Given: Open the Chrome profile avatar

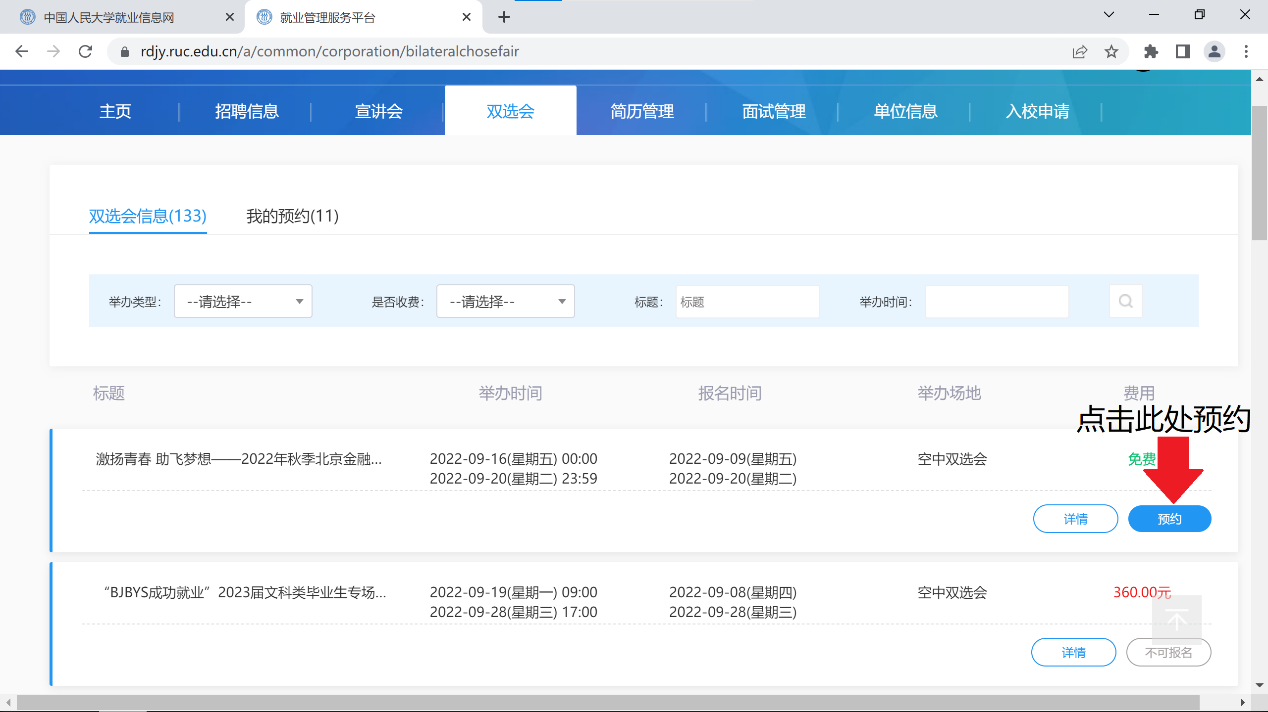Looking at the screenshot, I should 1214,51.
